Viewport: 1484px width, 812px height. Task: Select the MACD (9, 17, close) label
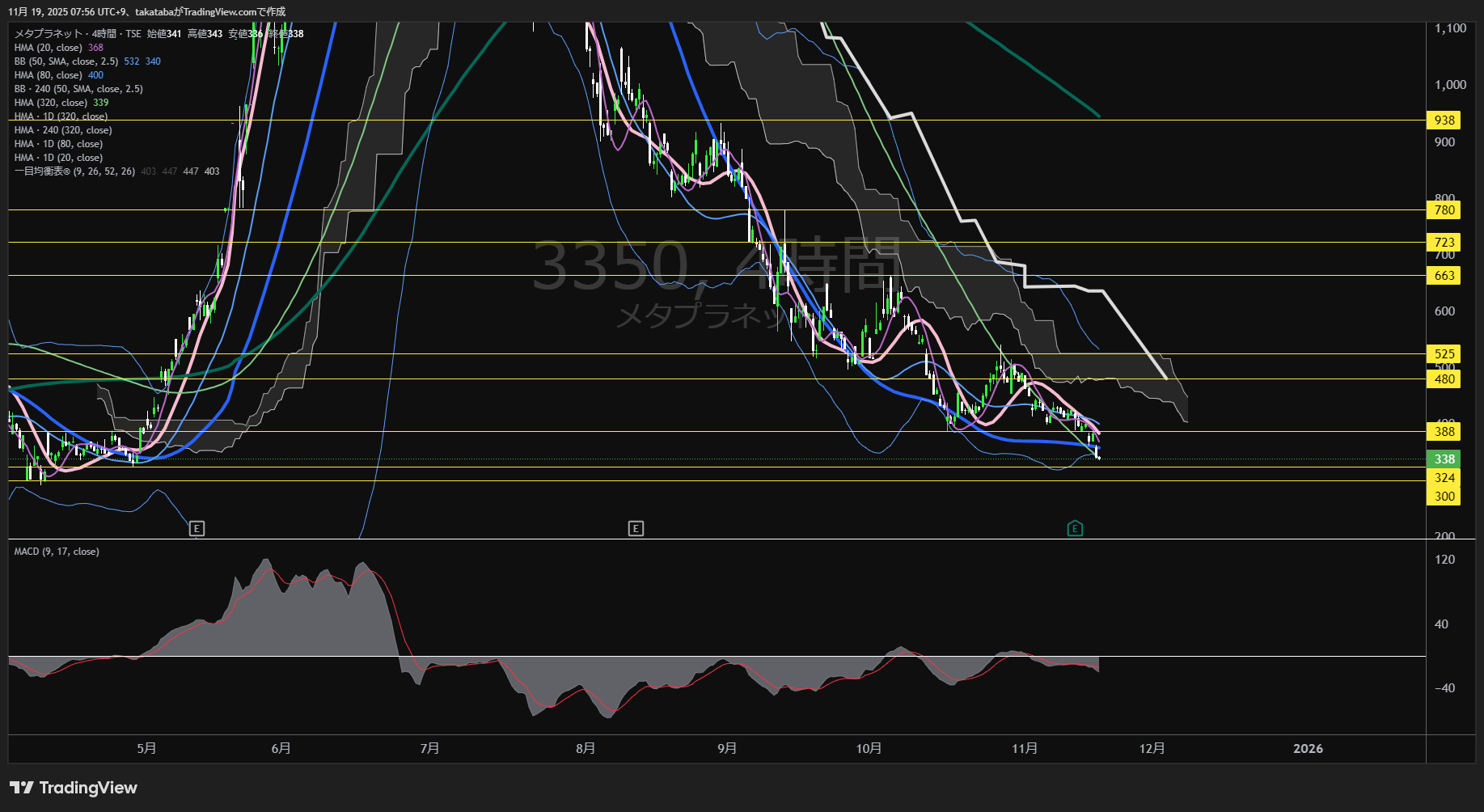click(x=57, y=552)
